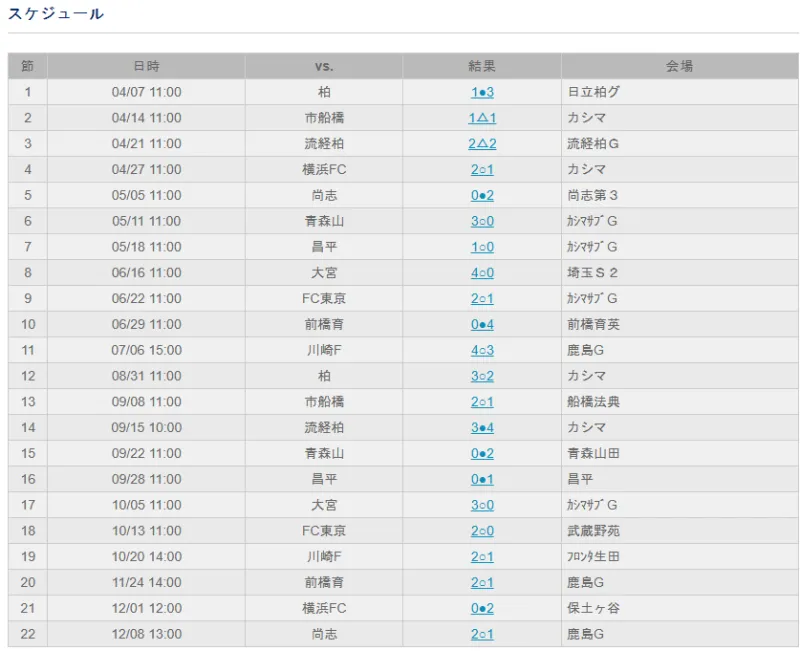Open result link for round 13 vs 市船橋
The width and height of the screenshot is (800, 651).
click(x=482, y=402)
